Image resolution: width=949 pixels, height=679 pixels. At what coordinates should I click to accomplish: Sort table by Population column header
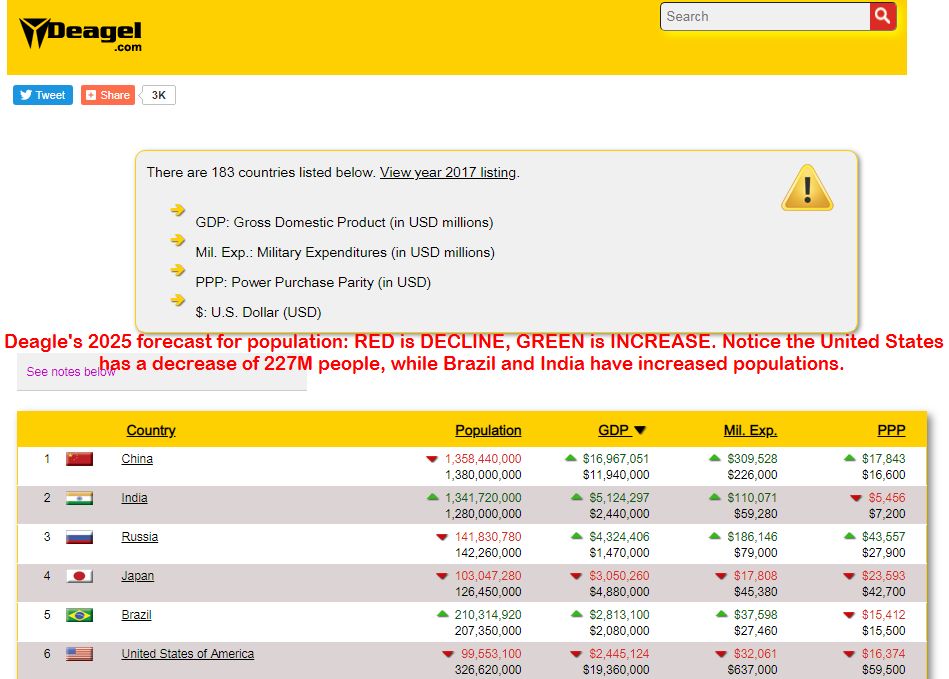click(488, 430)
